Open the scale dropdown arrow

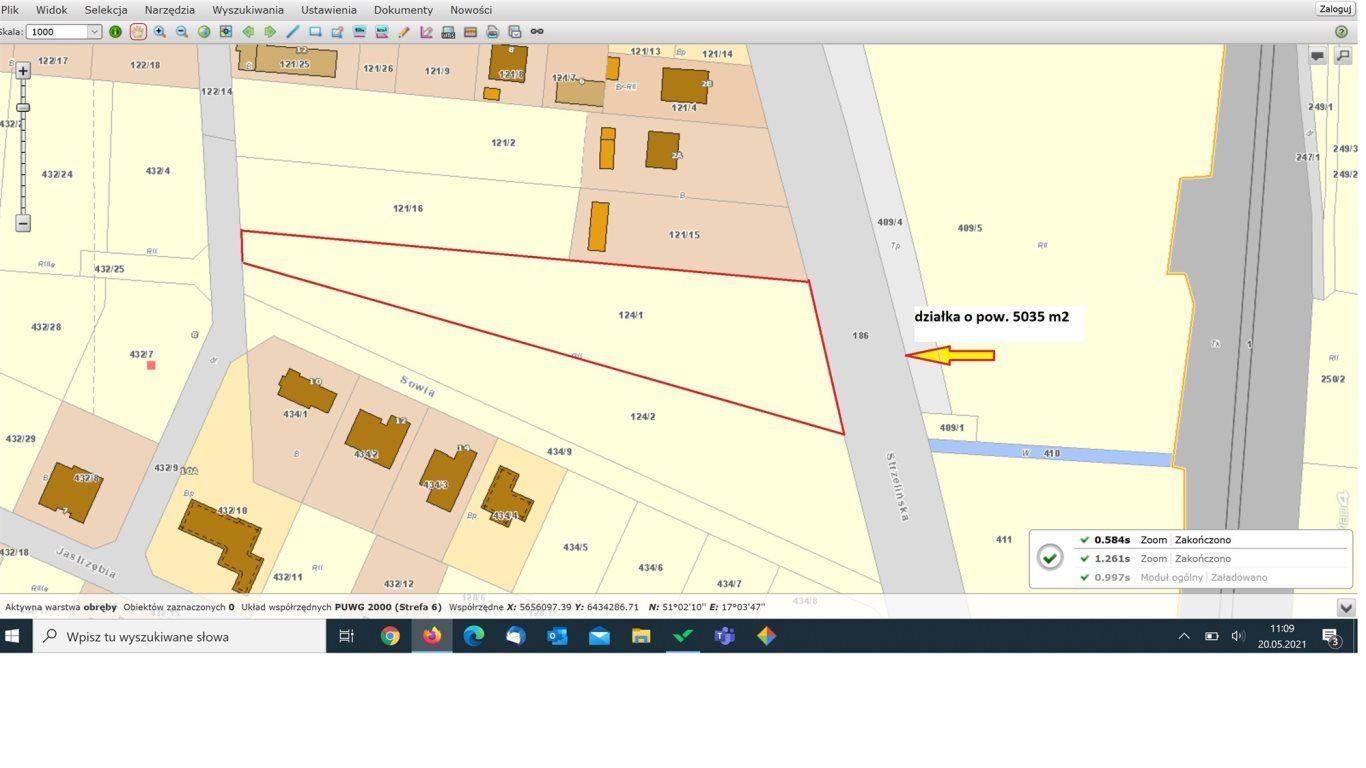click(95, 32)
